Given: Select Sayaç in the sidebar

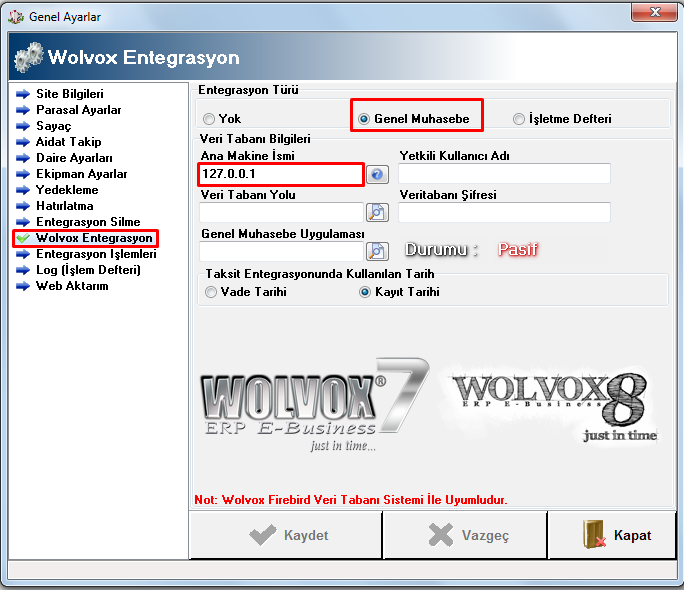Looking at the screenshot, I should pyautogui.click(x=53, y=126).
